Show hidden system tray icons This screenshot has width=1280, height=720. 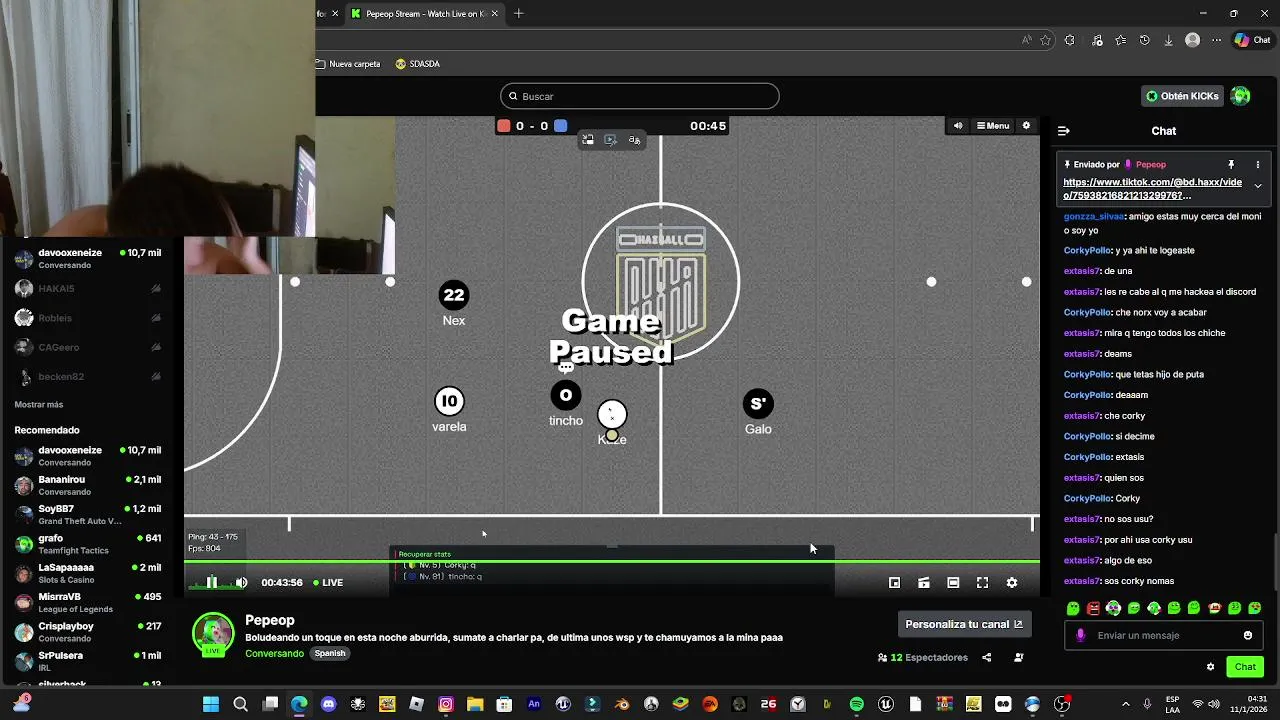coord(1125,704)
